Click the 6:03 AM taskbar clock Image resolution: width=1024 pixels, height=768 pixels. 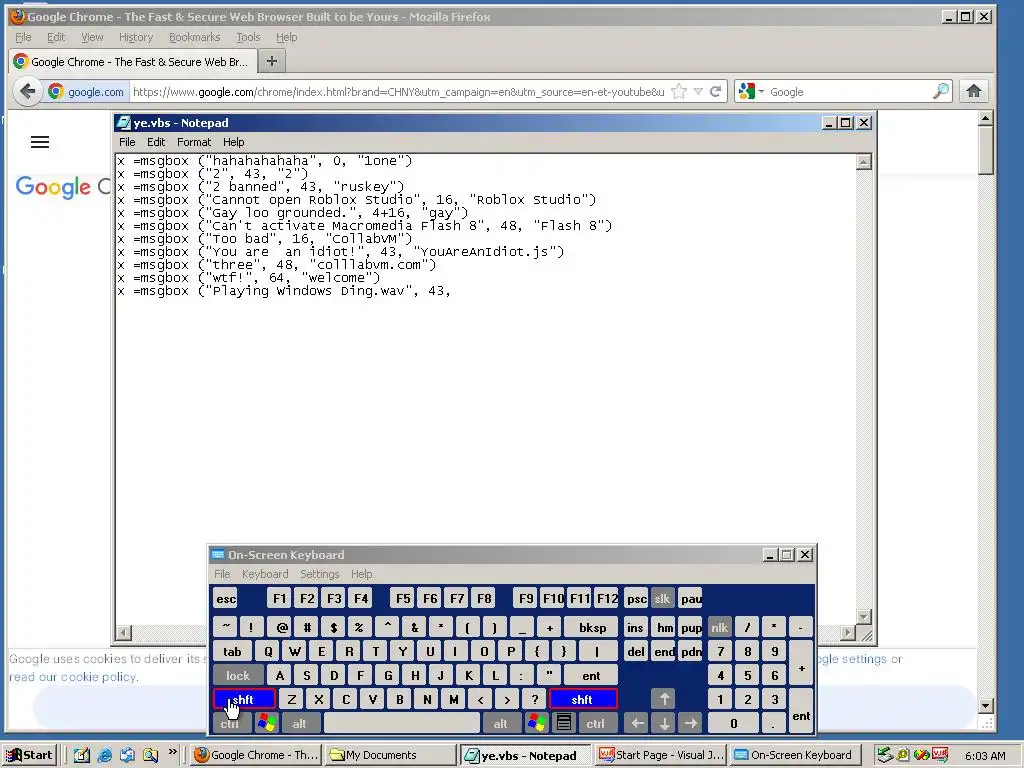(985, 756)
